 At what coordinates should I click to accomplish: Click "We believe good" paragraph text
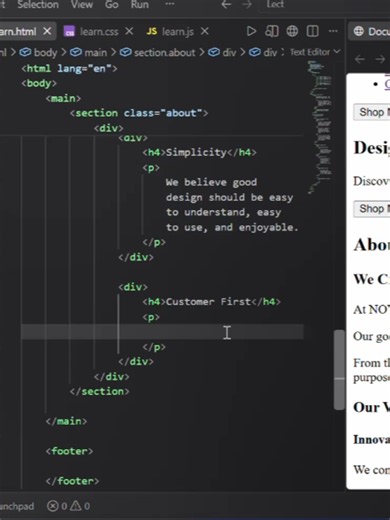211,182
